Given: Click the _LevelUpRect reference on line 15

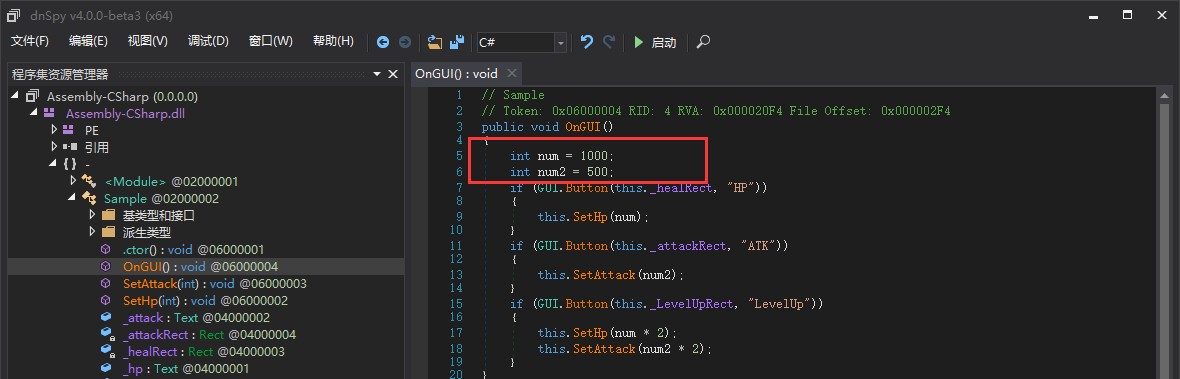Looking at the screenshot, I should (x=689, y=304).
